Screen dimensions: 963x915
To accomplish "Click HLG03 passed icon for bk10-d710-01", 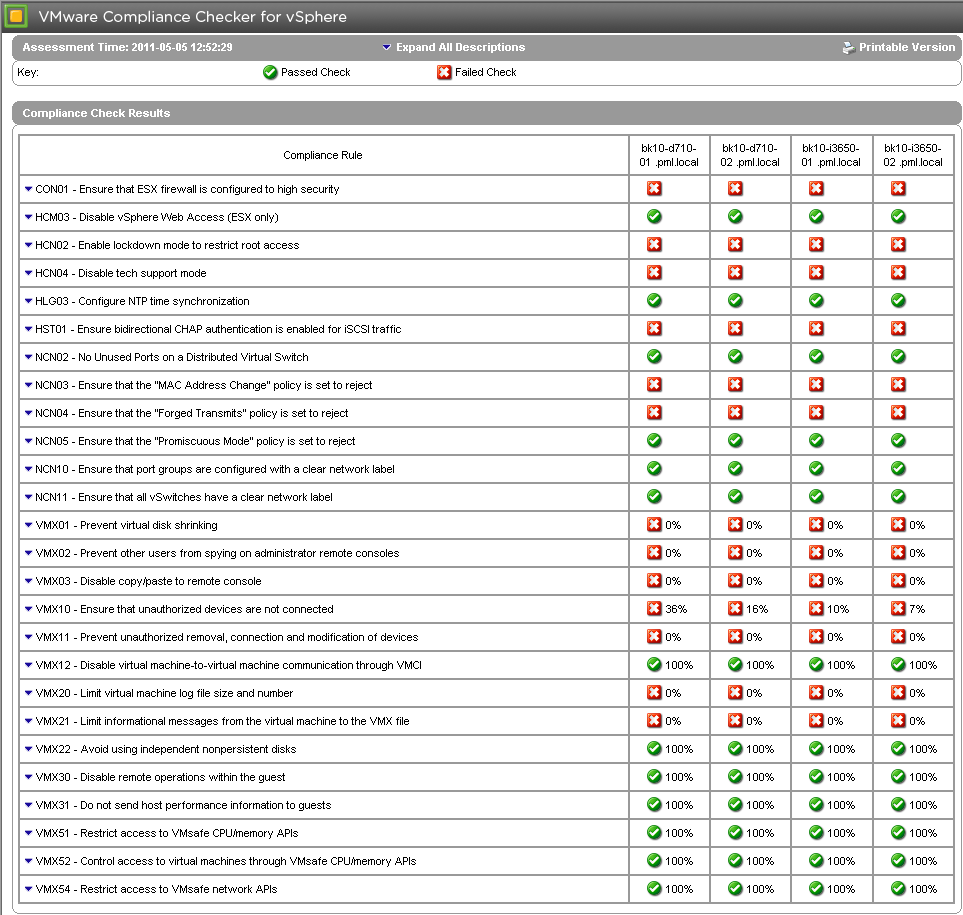I will [654, 301].
